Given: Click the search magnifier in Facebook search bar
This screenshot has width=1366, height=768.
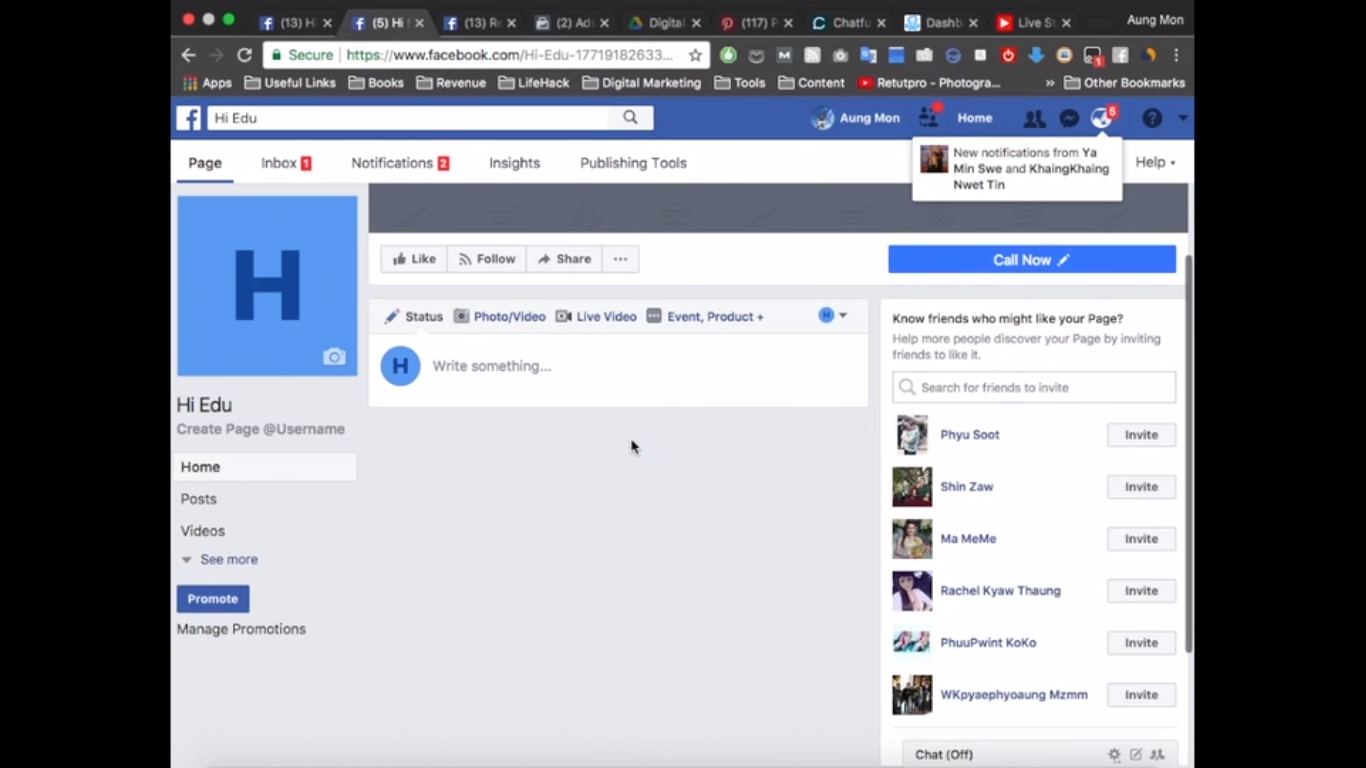Looking at the screenshot, I should pyautogui.click(x=630, y=117).
